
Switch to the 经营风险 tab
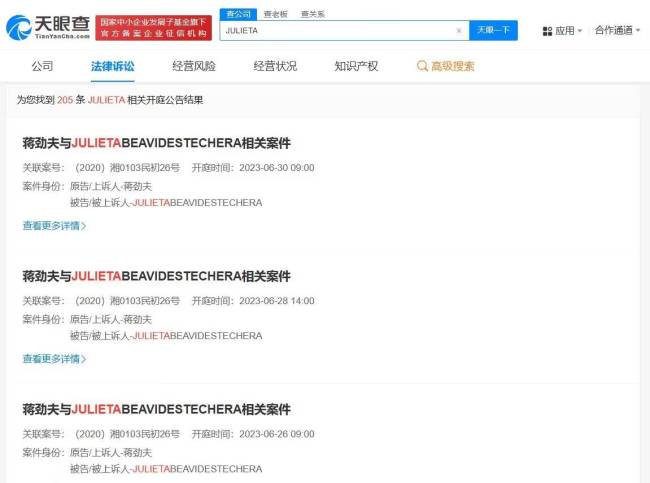point(194,66)
